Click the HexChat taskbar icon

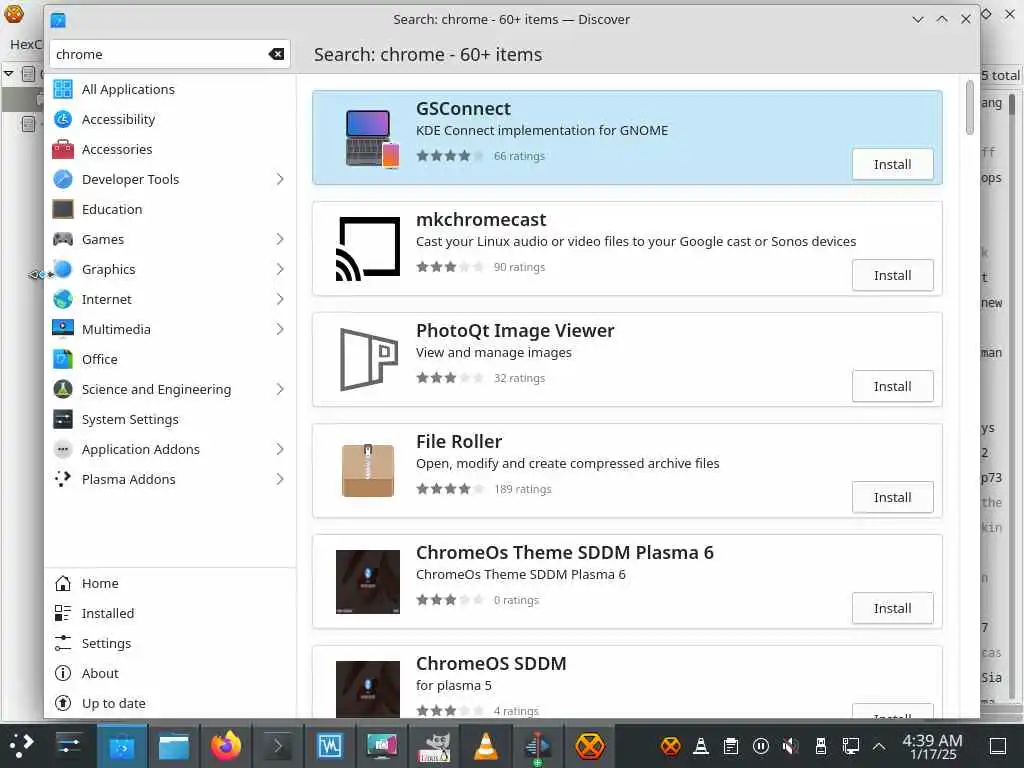click(x=590, y=746)
